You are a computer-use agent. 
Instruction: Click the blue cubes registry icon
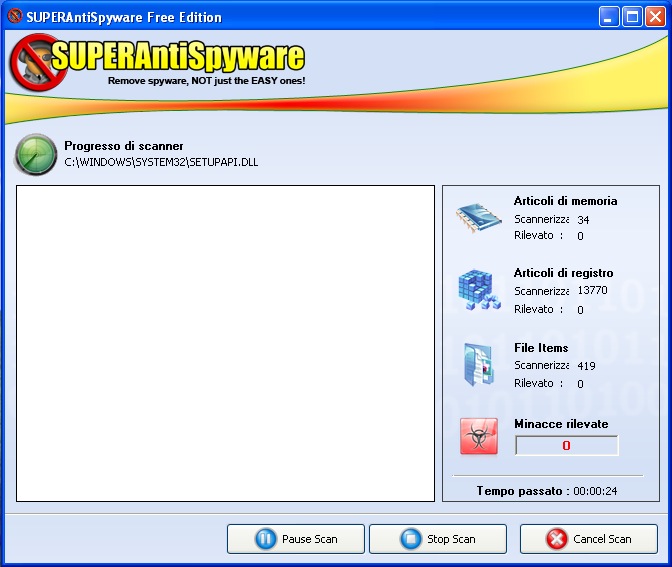click(480, 290)
